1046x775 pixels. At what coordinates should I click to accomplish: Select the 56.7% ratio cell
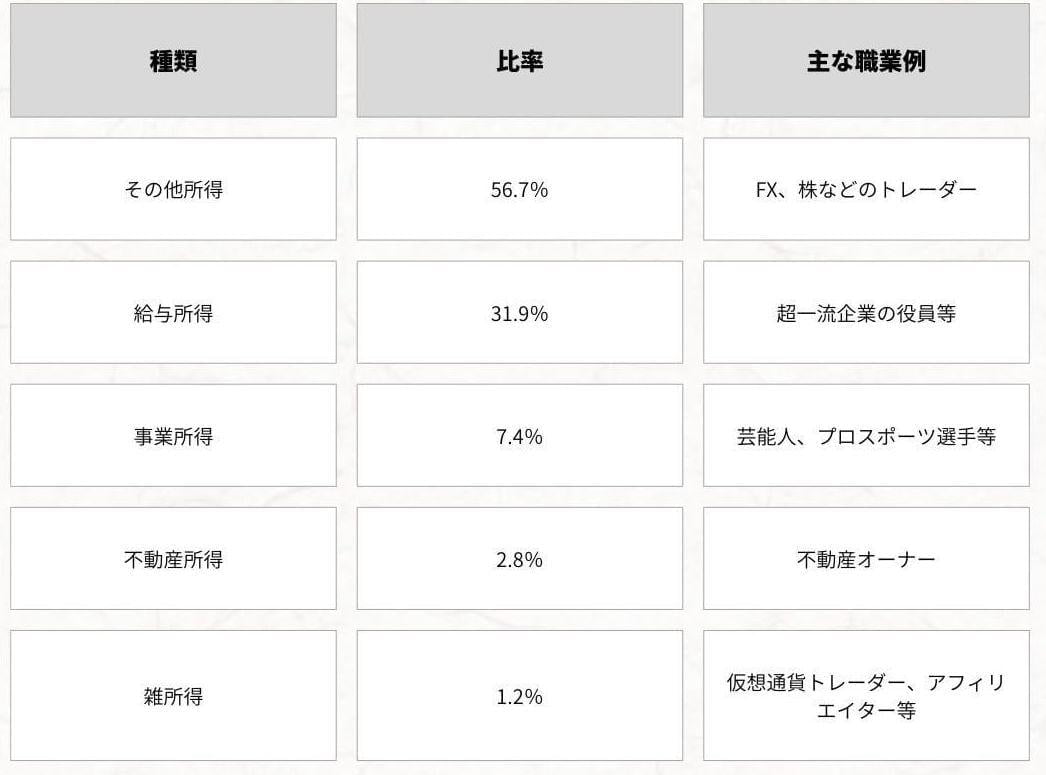519,190
